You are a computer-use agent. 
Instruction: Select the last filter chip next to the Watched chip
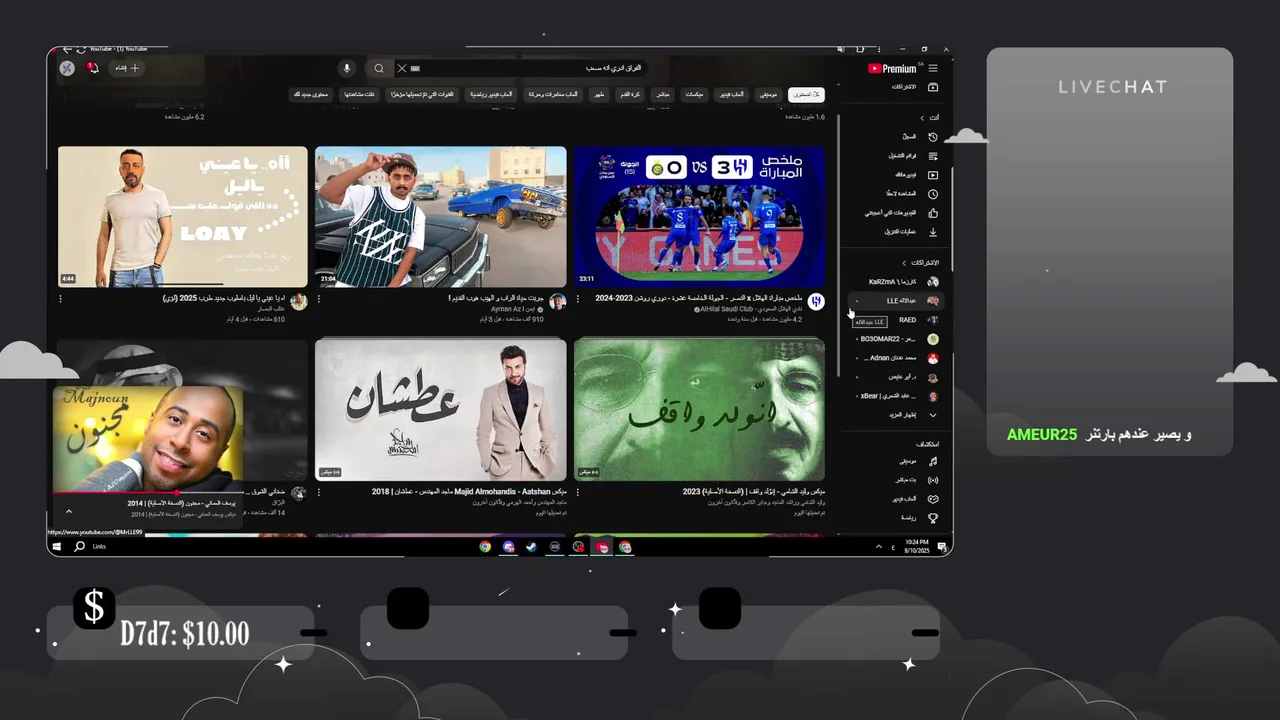coord(311,94)
